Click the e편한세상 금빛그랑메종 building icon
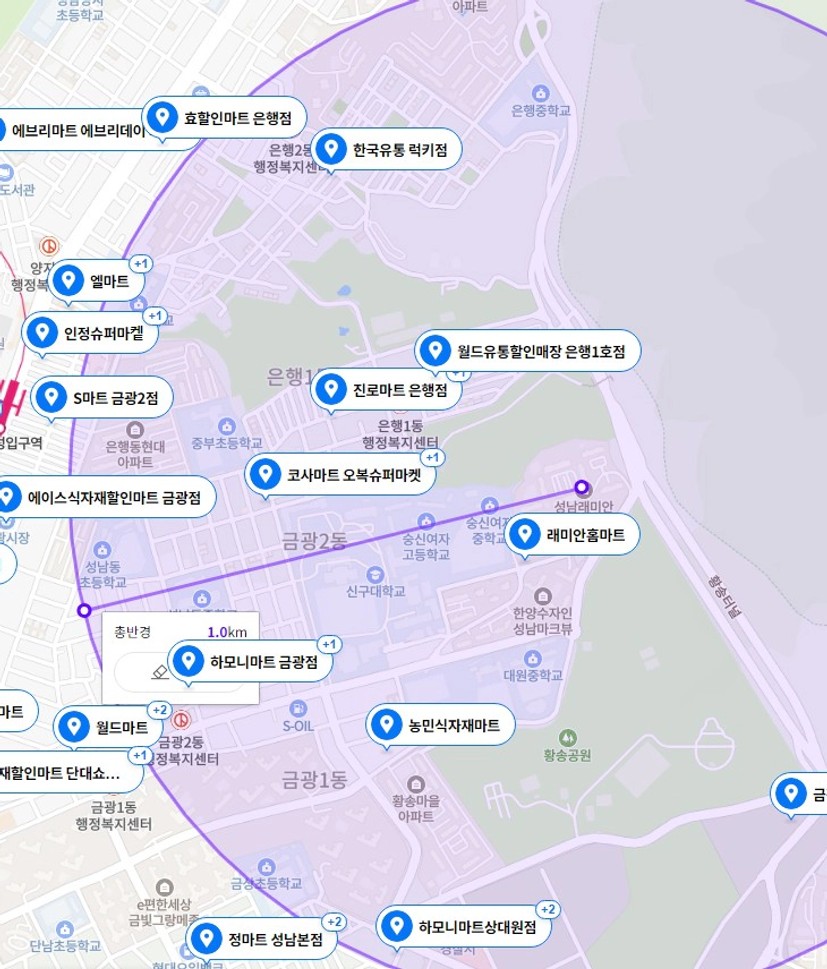827x969 pixels. (164, 887)
